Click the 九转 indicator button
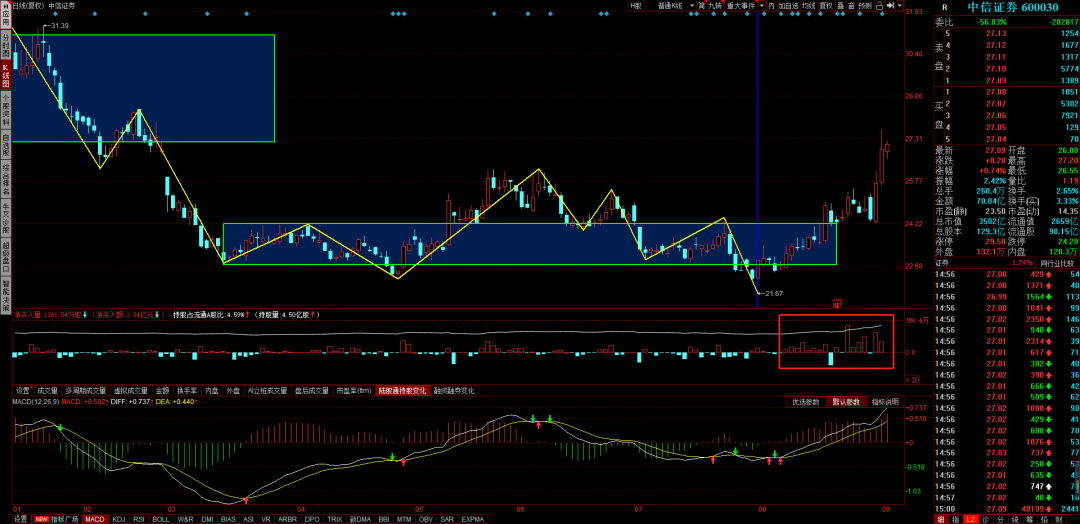The height and width of the screenshot is (524, 1080). coord(716,6)
